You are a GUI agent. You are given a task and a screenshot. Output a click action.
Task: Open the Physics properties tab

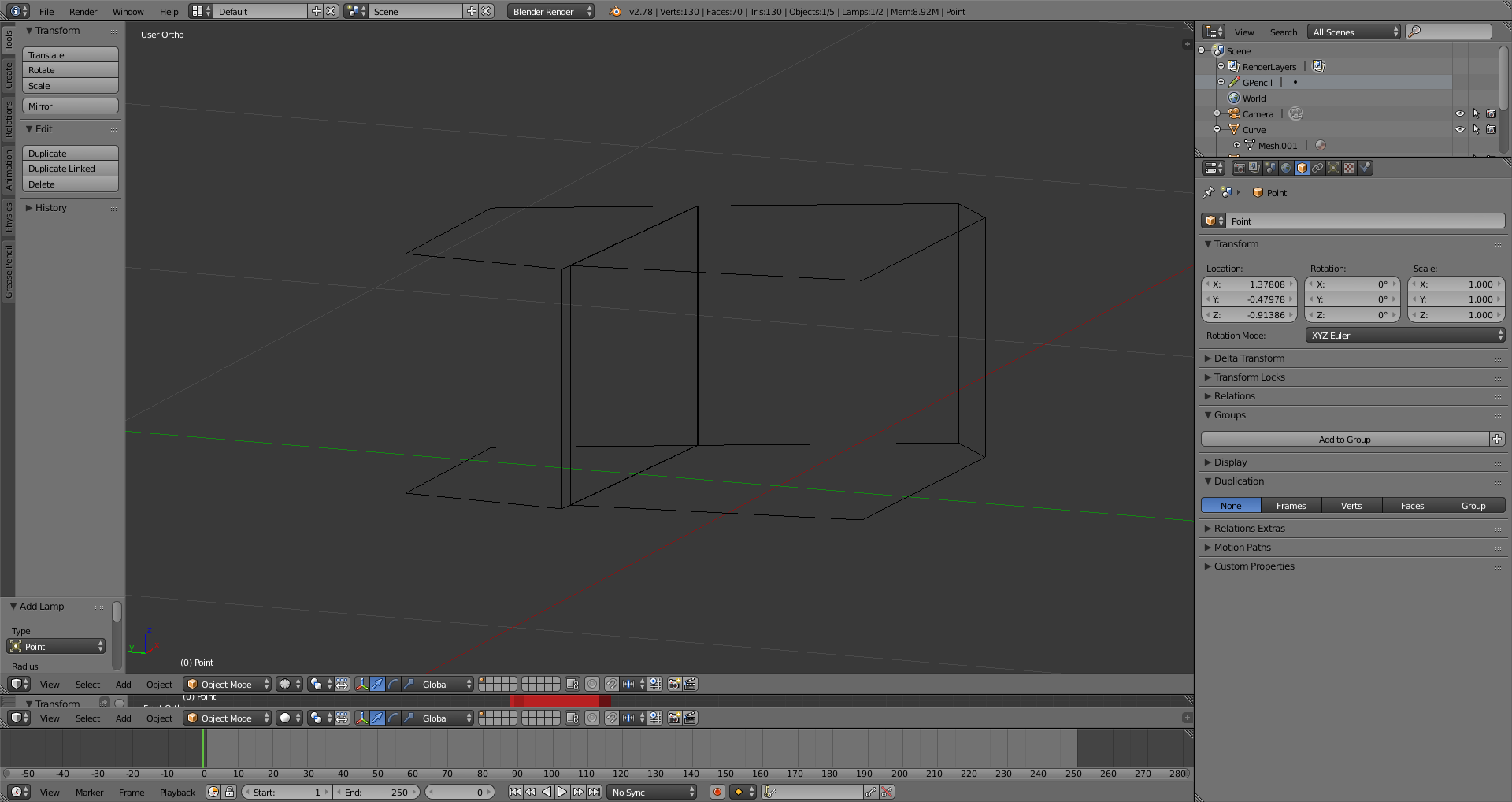click(x=1366, y=168)
